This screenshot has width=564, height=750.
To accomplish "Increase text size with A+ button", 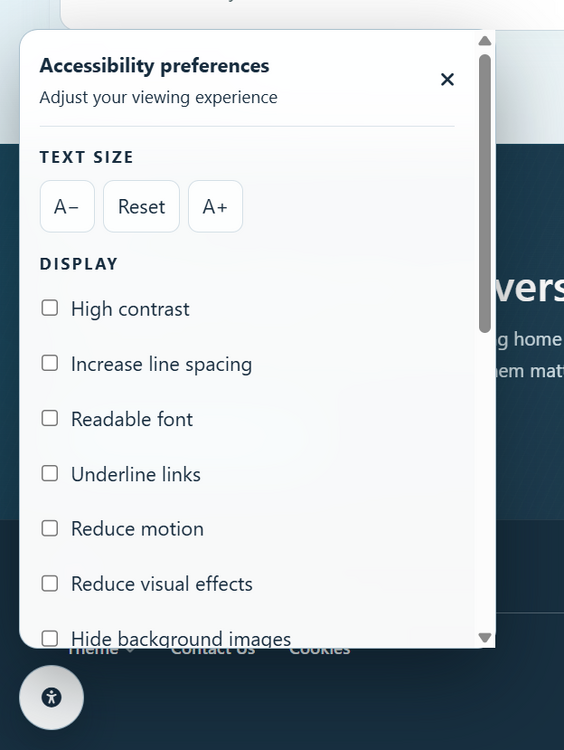I will (x=215, y=207).
